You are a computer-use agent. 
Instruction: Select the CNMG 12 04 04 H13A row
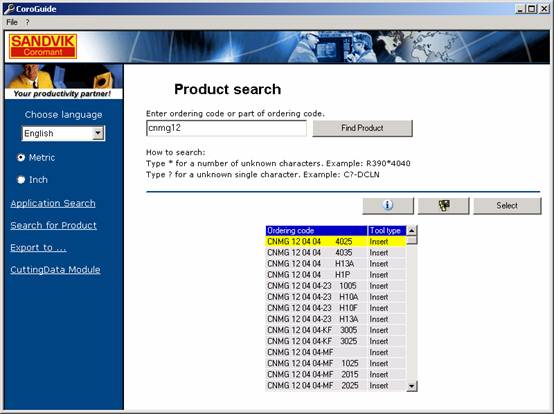click(x=336, y=264)
